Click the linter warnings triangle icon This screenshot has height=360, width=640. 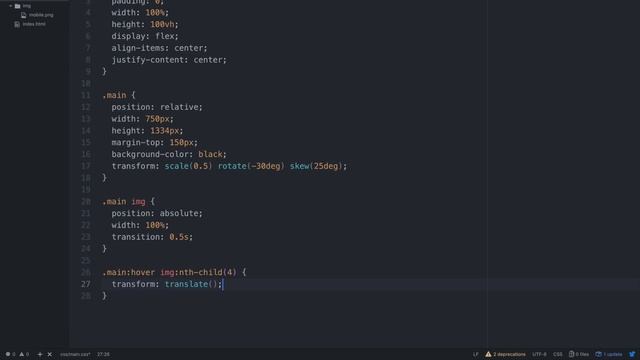tap(22, 354)
